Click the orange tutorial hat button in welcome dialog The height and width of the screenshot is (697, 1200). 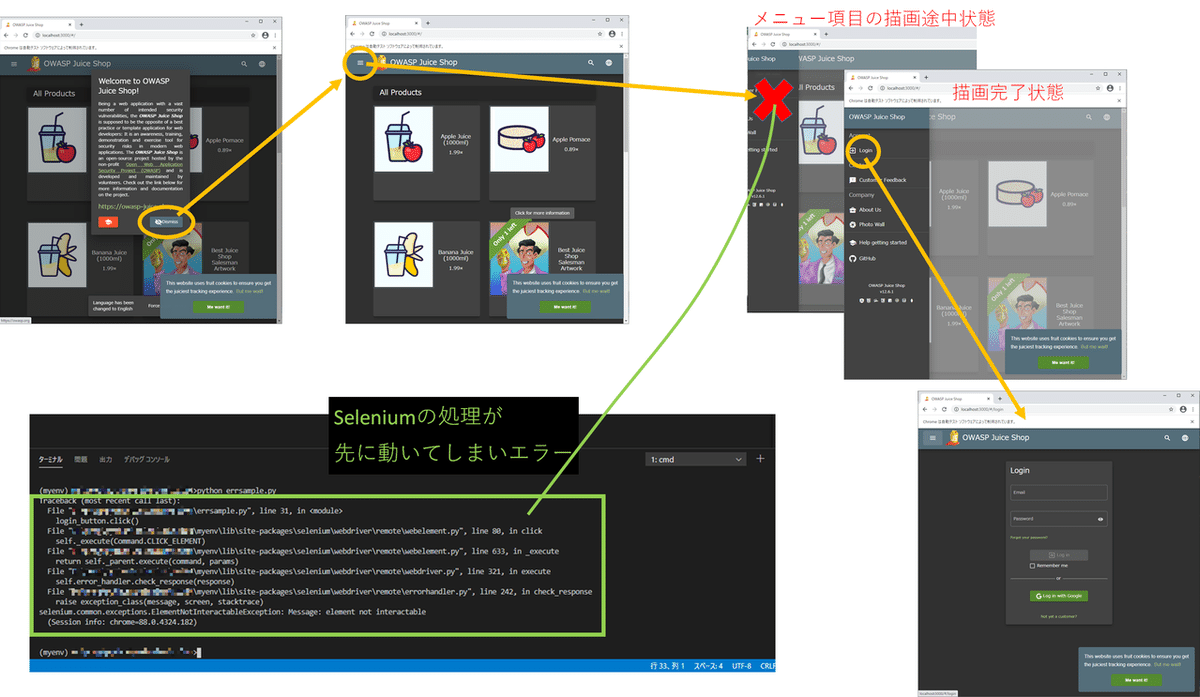[107, 221]
